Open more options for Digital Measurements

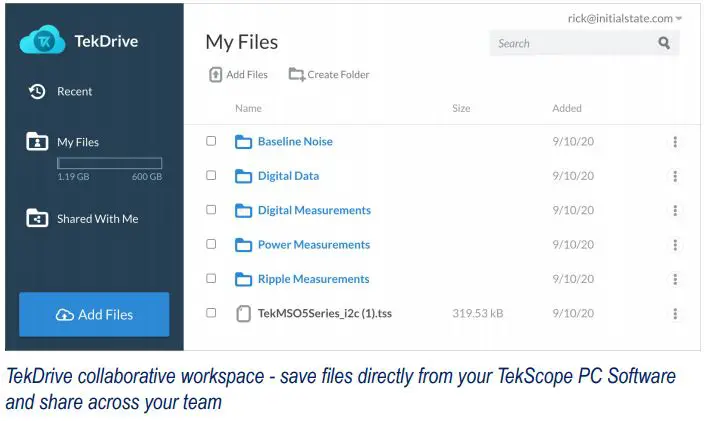tap(675, 210)
